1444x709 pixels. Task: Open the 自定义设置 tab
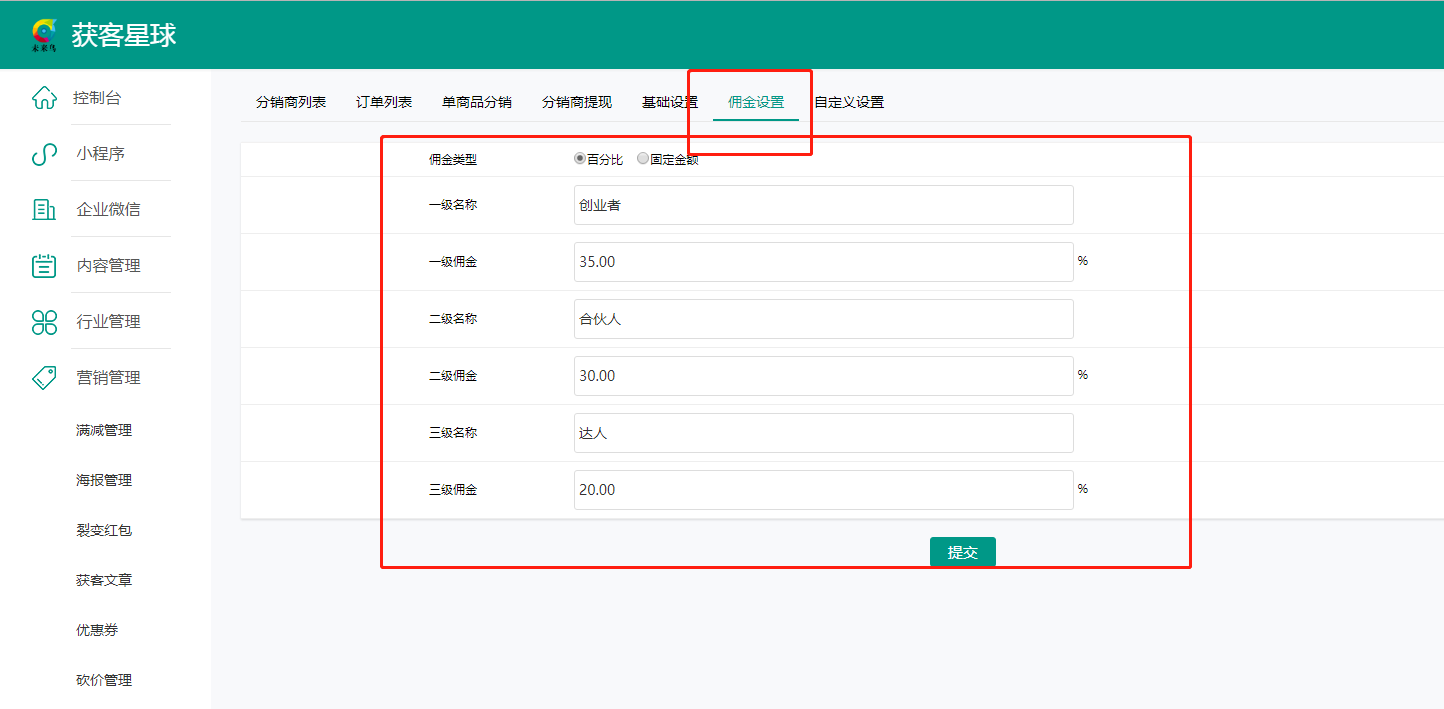coord(849,102)
